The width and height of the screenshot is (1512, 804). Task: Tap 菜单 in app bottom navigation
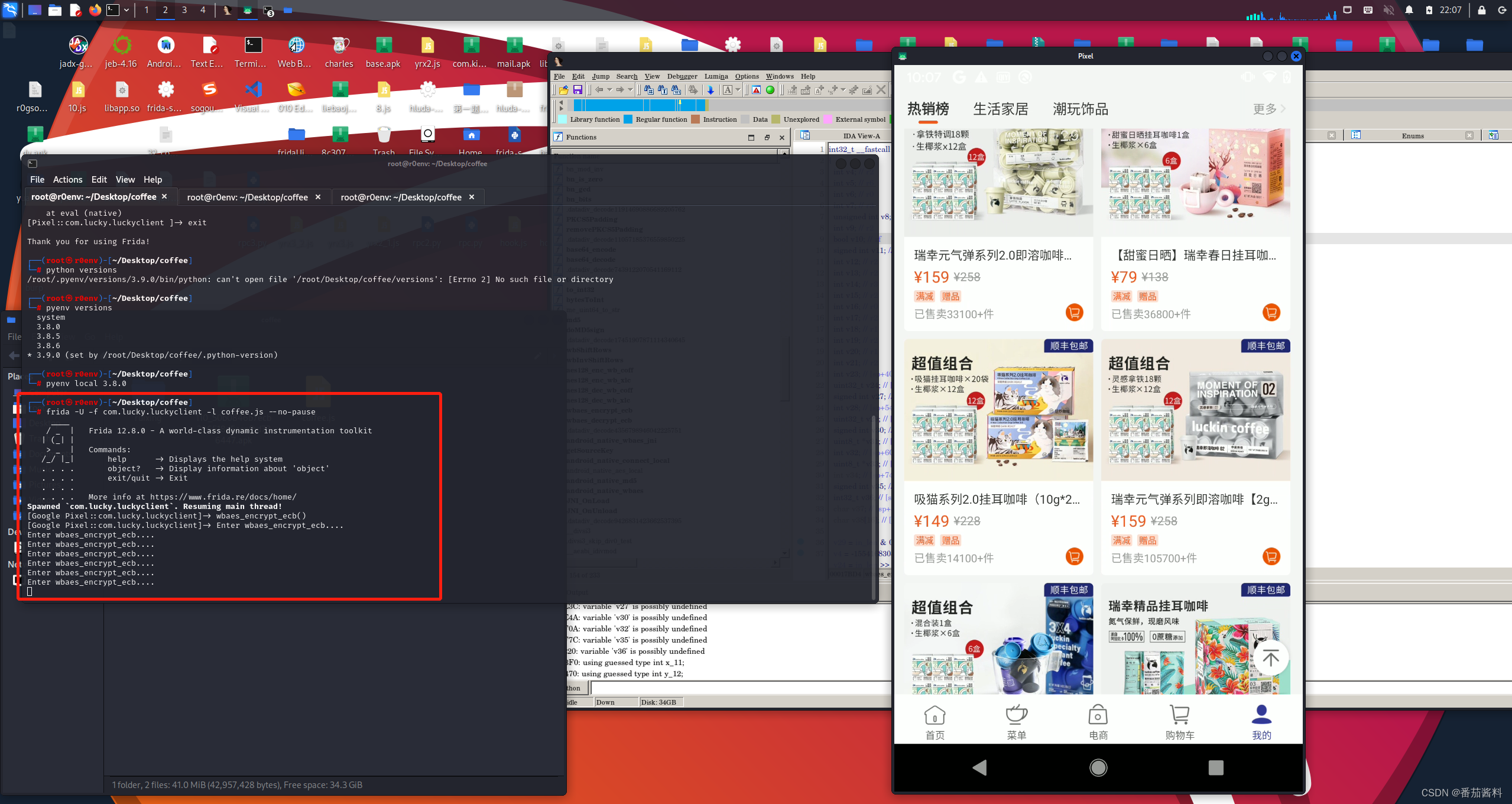[1016, 722]
